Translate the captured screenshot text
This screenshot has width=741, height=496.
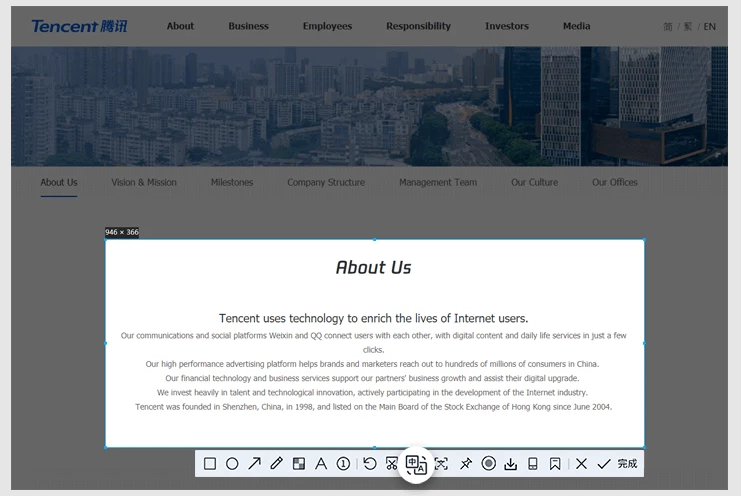click(416, 464)
